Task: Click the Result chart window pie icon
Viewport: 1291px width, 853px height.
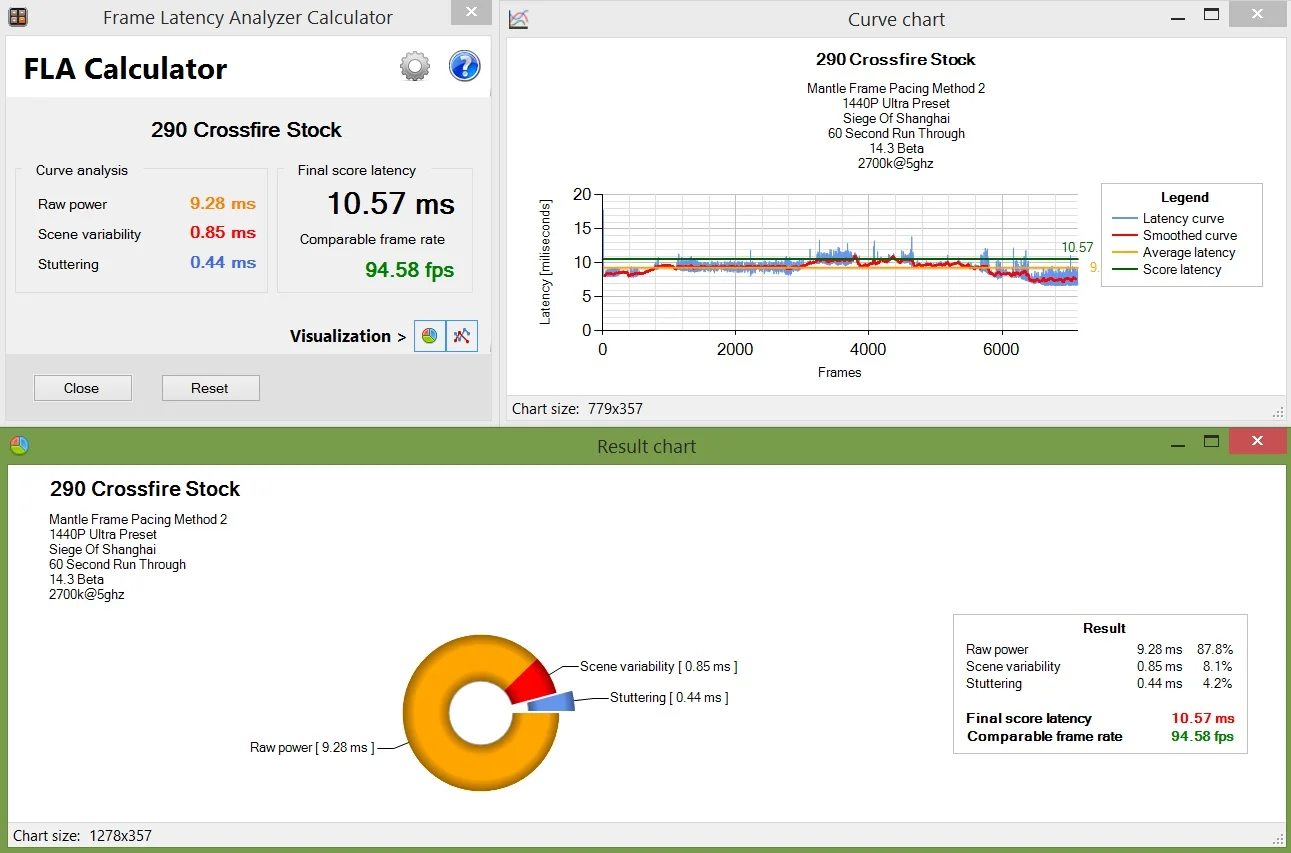Action: (x=19, y=446)
